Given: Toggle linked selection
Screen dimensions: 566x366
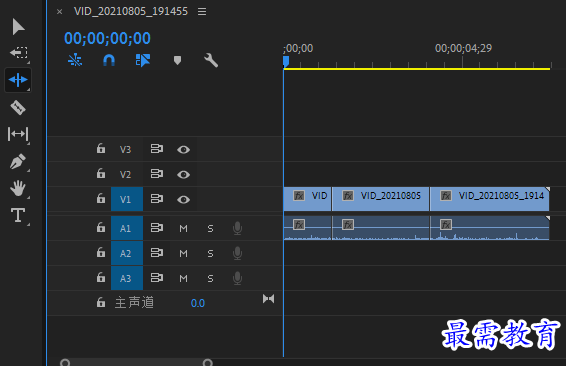Looking at the screenshot, I should 143,60.
